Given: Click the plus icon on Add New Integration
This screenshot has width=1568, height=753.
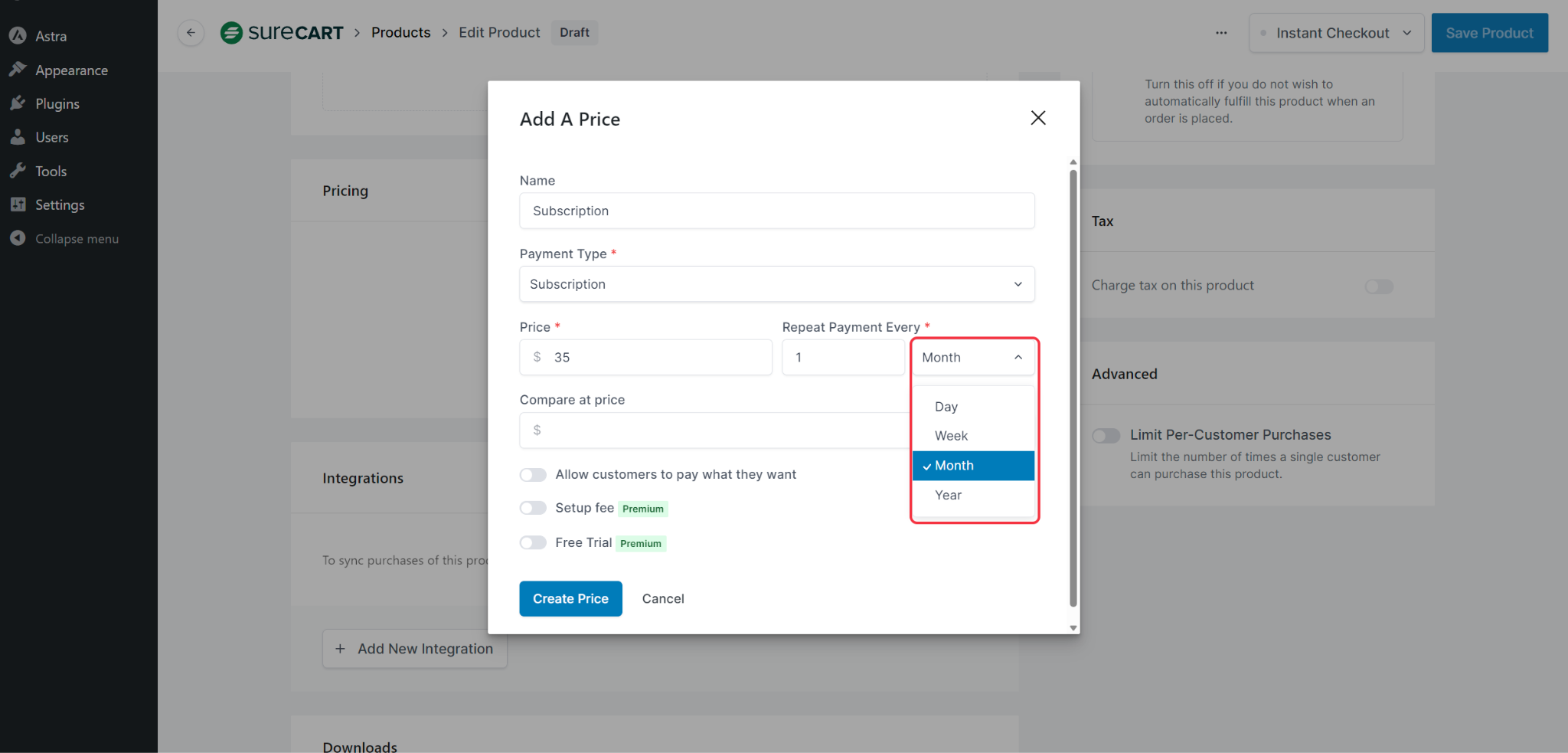Looking at the screenshot, I should pos(341,649).
